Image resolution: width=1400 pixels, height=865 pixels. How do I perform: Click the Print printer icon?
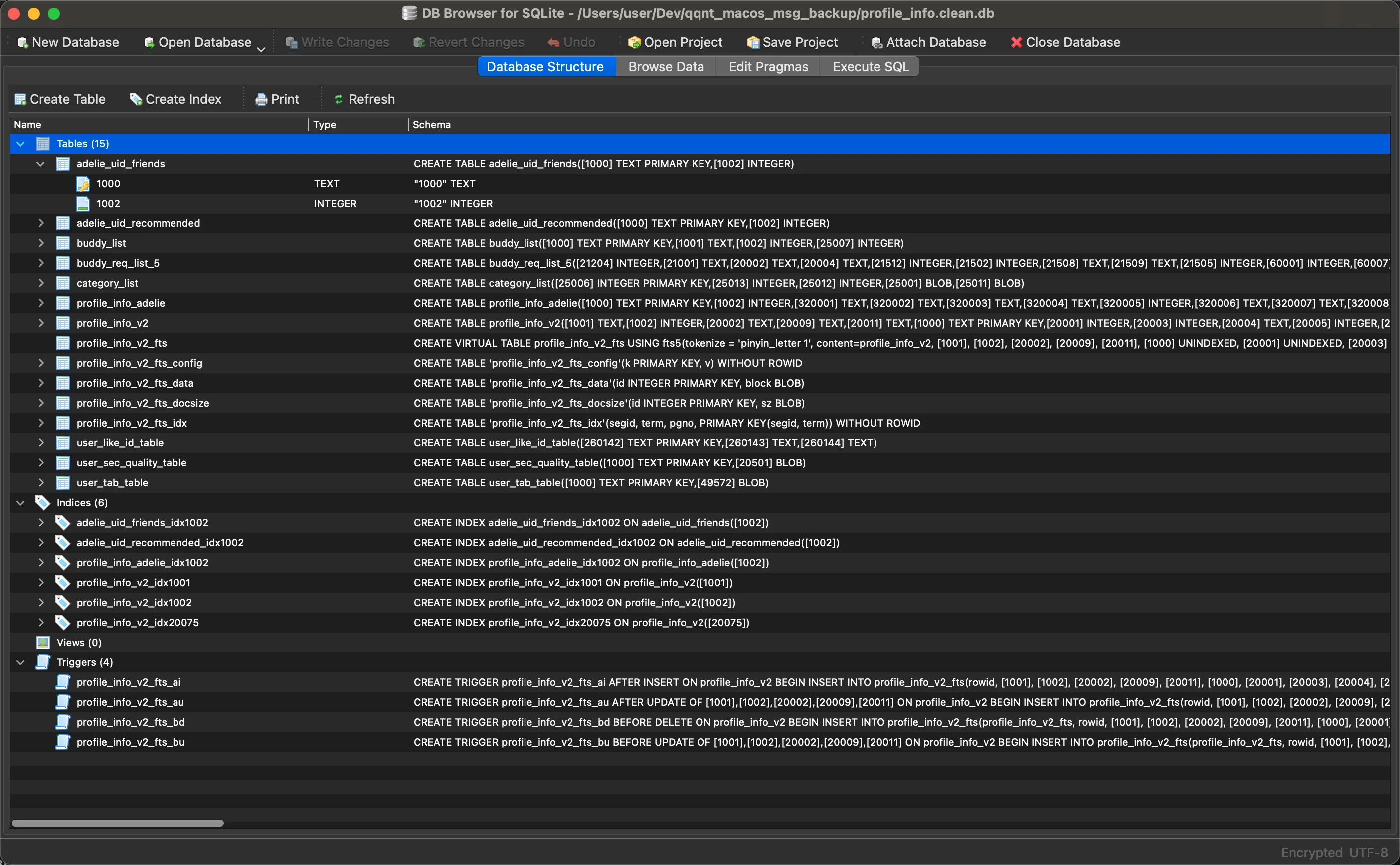pyautogui.click(x=261, y=100)
